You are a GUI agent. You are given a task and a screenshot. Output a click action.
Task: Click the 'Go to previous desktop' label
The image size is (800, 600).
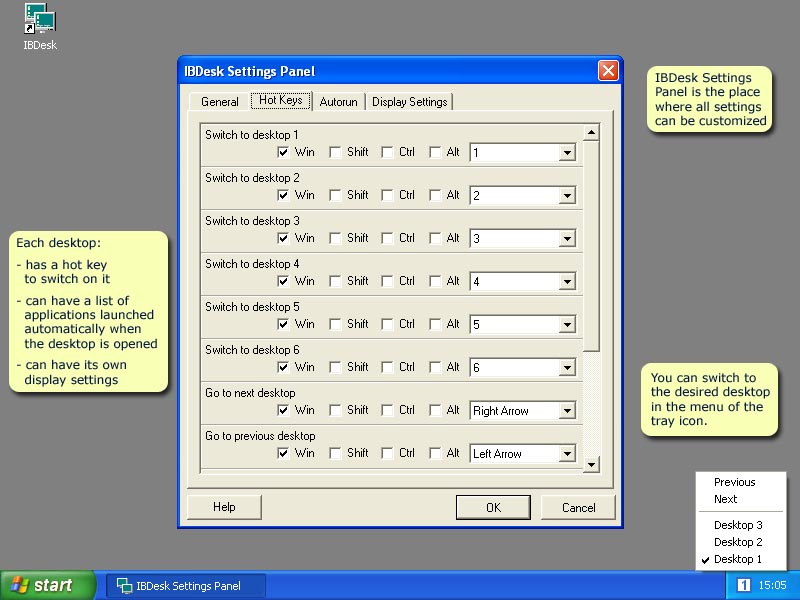tap(260, 436)
